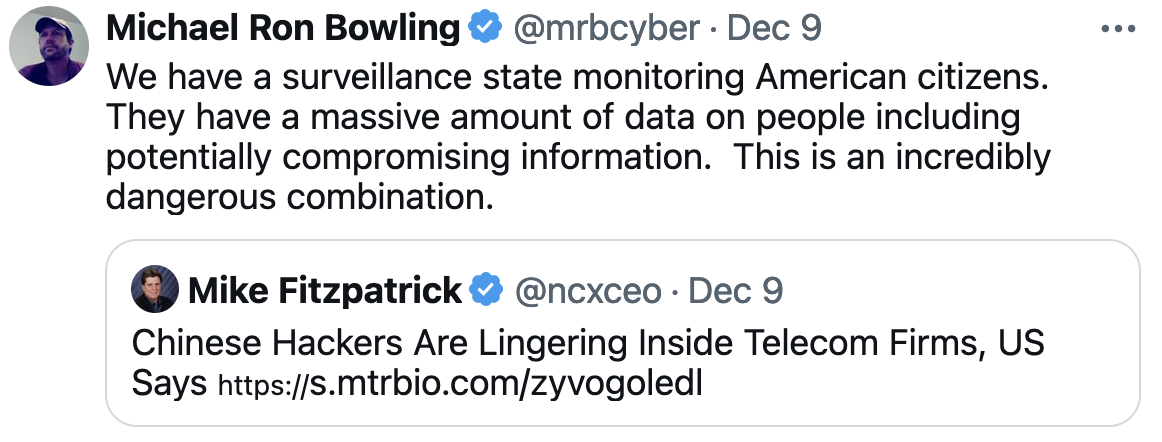Click the "dangerous combination." tweet text

pos(300,197)
